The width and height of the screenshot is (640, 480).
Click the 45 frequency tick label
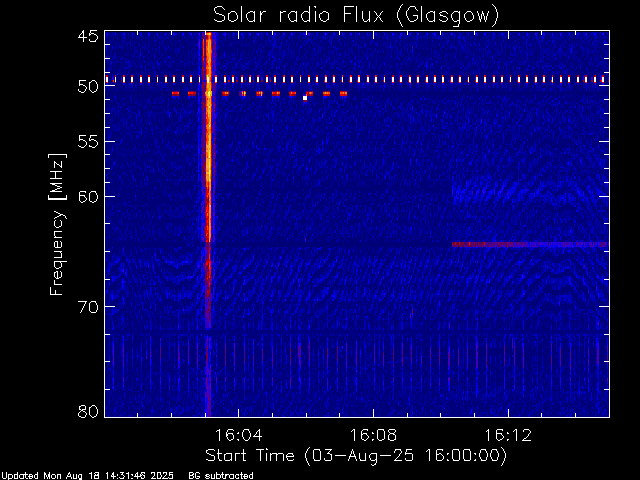coord(88,36)
